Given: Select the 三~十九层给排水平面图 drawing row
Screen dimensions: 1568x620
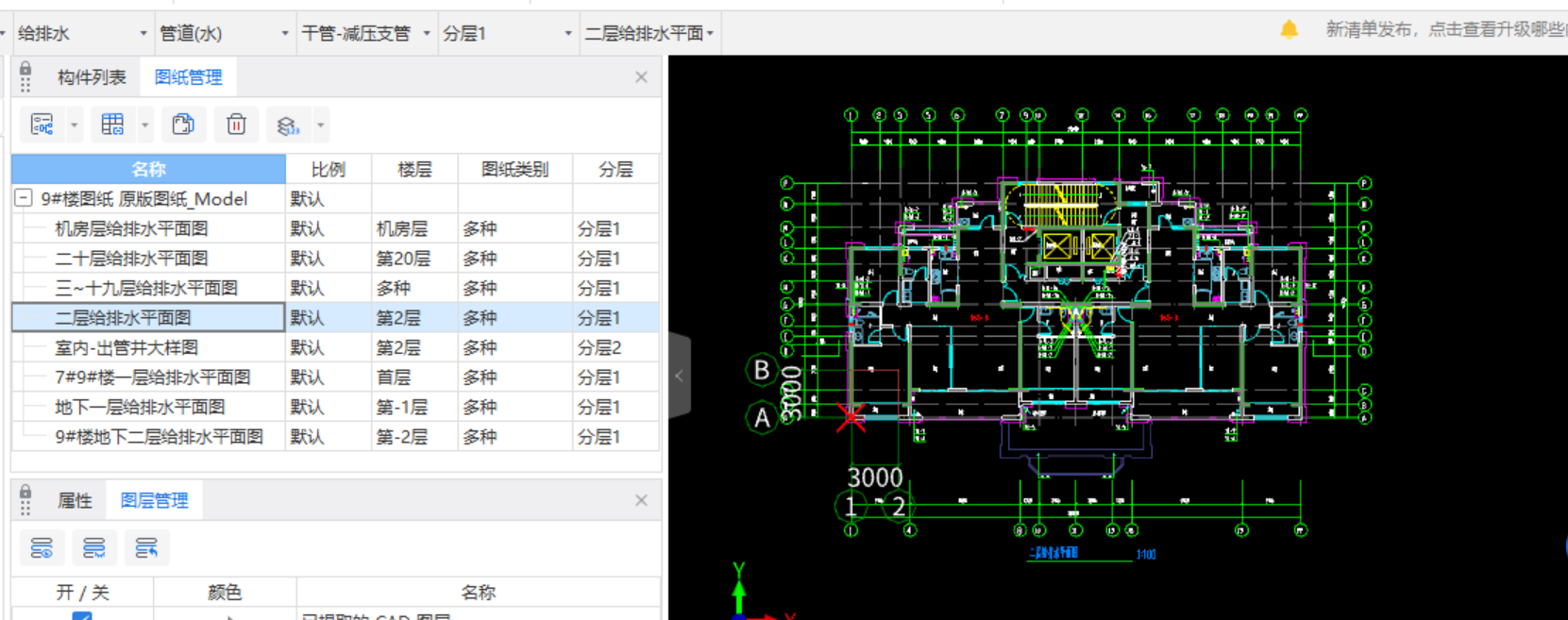Looking at the screenshot, I should [335, 288].
